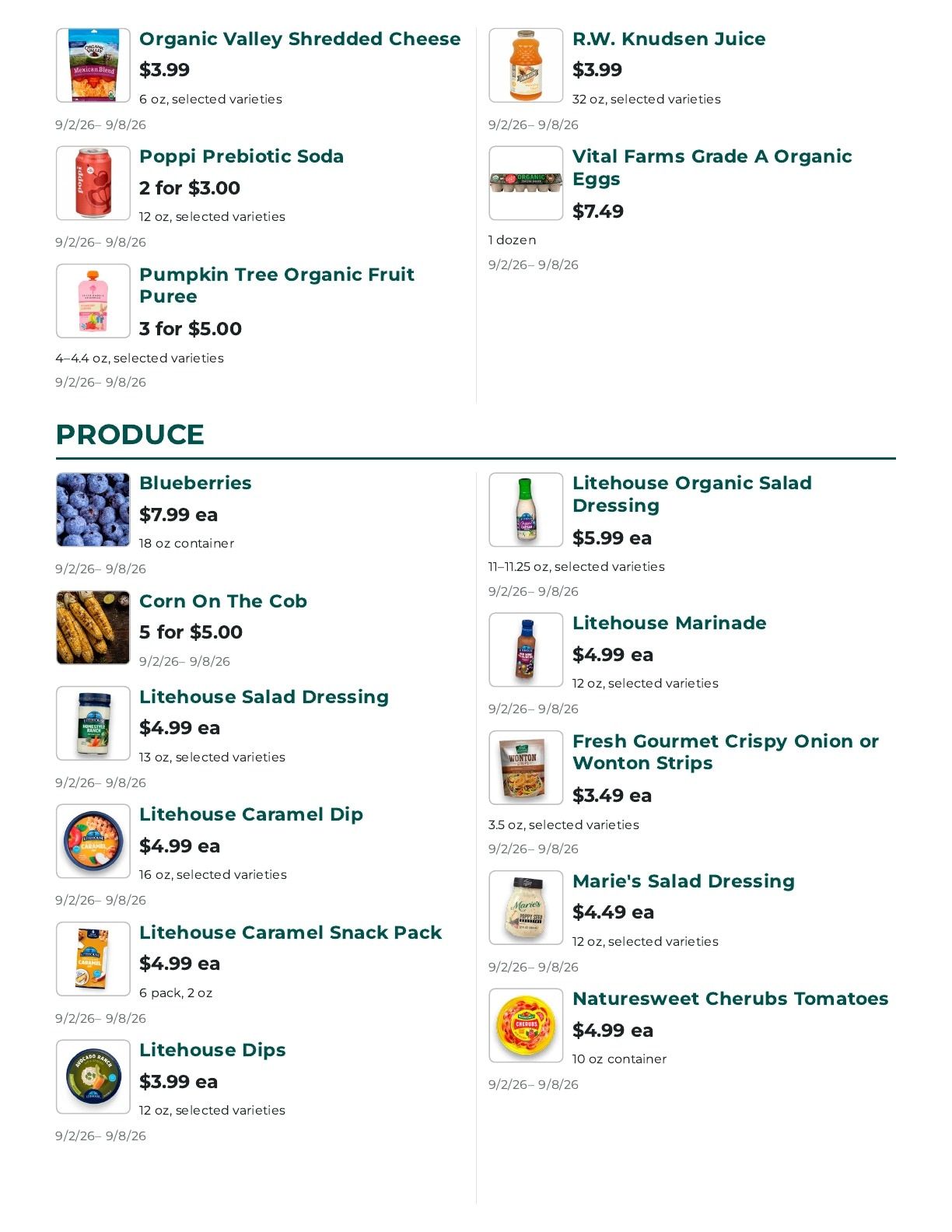This screenshot has width=952, height=1232.
Task: Open the Litehouse Salad Dressing title link
Action: click(x=264, y=697)
